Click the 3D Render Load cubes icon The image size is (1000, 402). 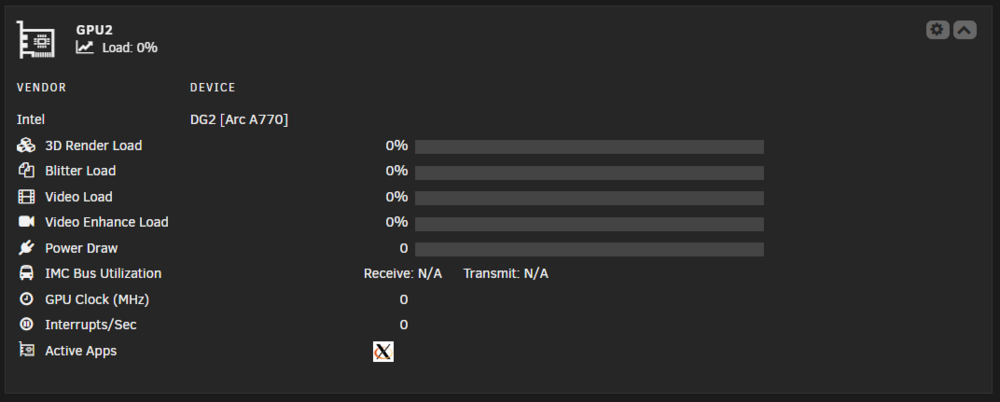tap(26, 145)
